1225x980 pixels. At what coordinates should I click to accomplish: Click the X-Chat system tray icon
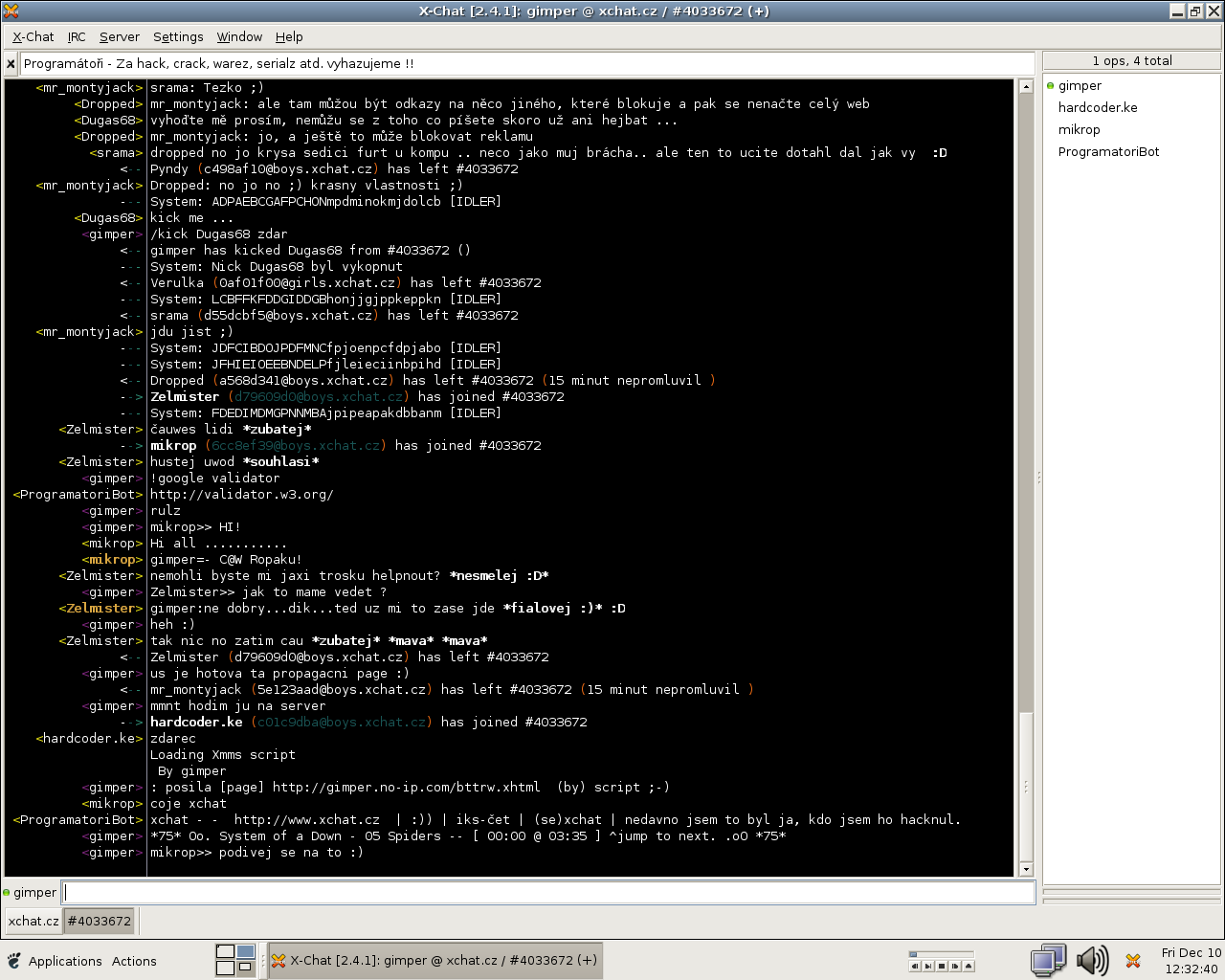1133,961
